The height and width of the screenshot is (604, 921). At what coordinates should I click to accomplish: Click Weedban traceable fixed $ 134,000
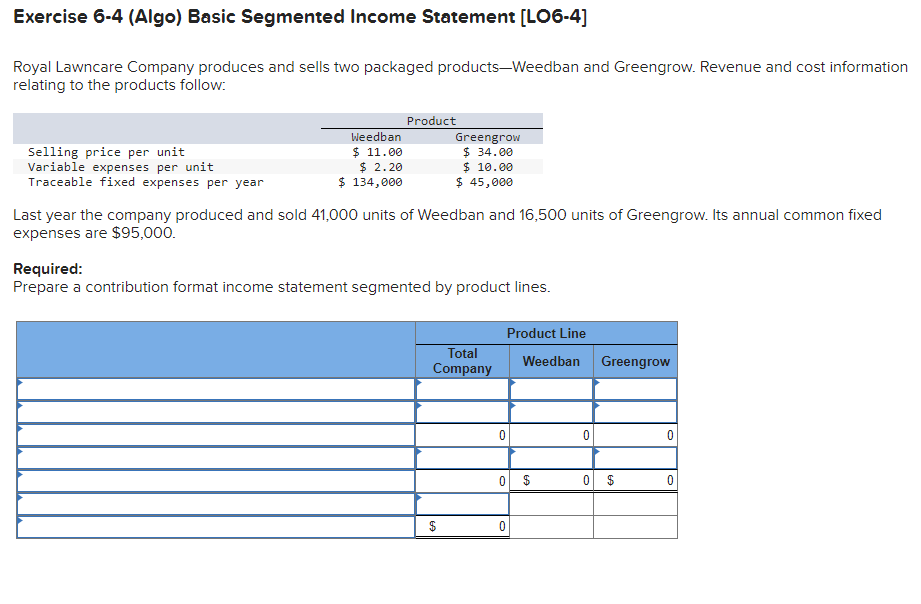click(x=370, y=182)
